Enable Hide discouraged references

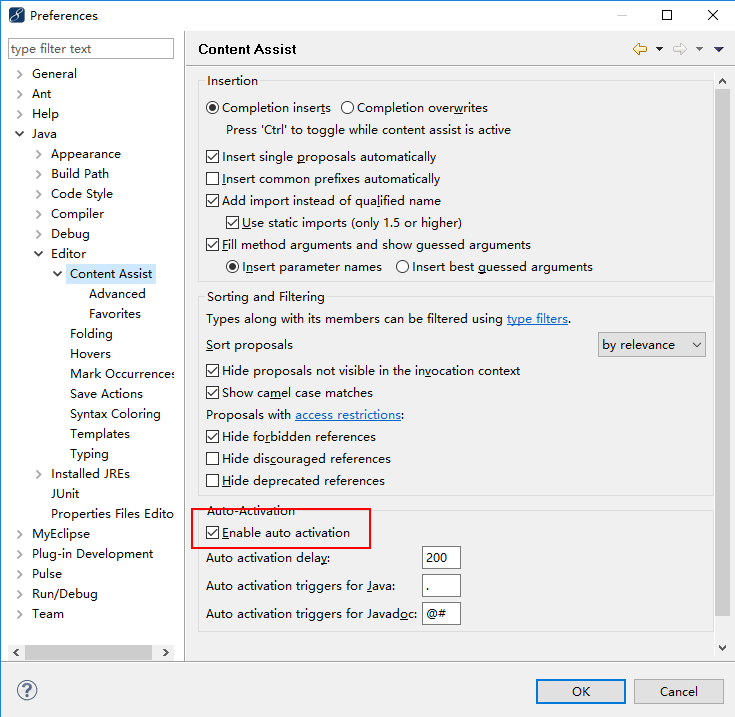[212, 459]
